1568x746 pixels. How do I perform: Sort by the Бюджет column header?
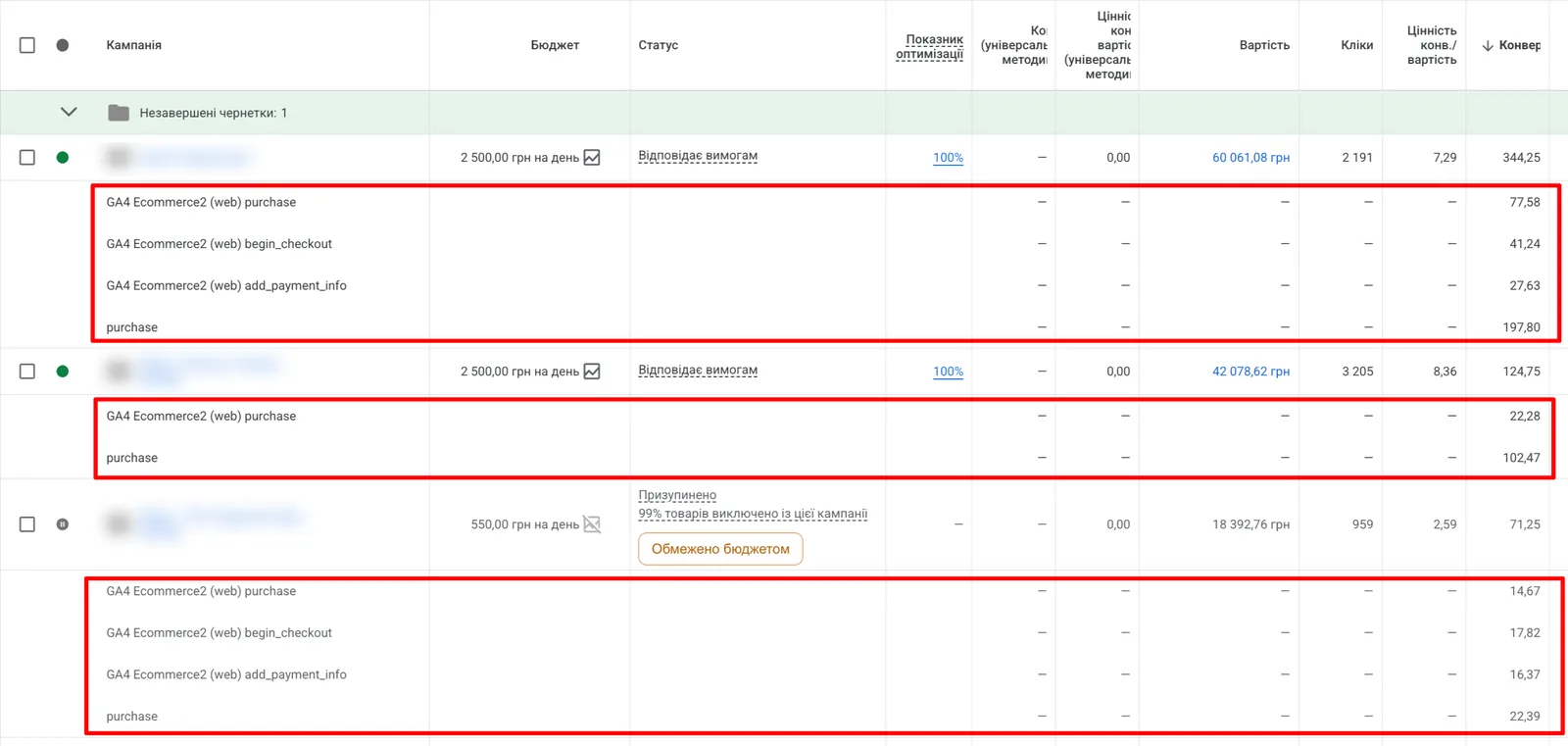click(555, 45)
